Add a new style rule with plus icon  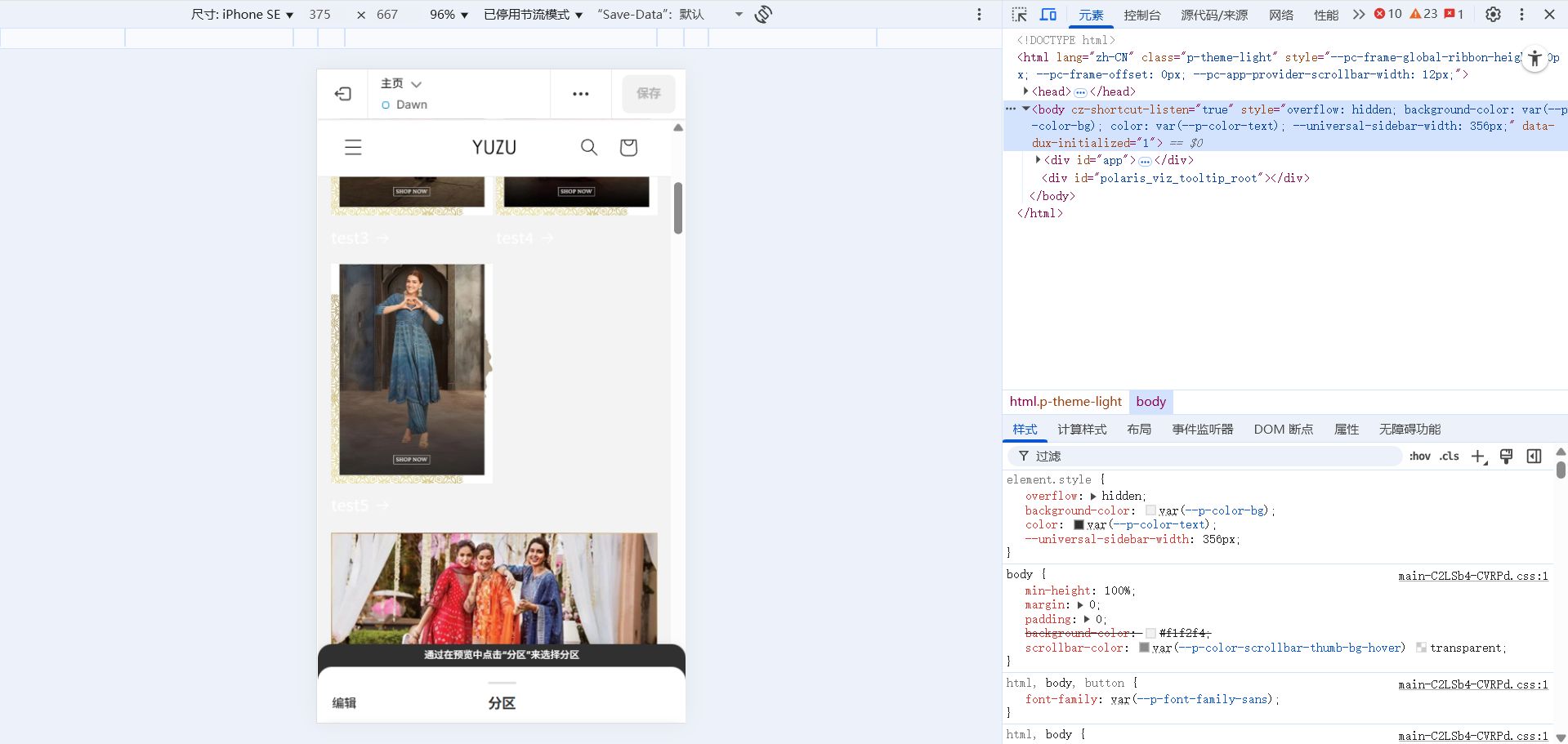1479,456
